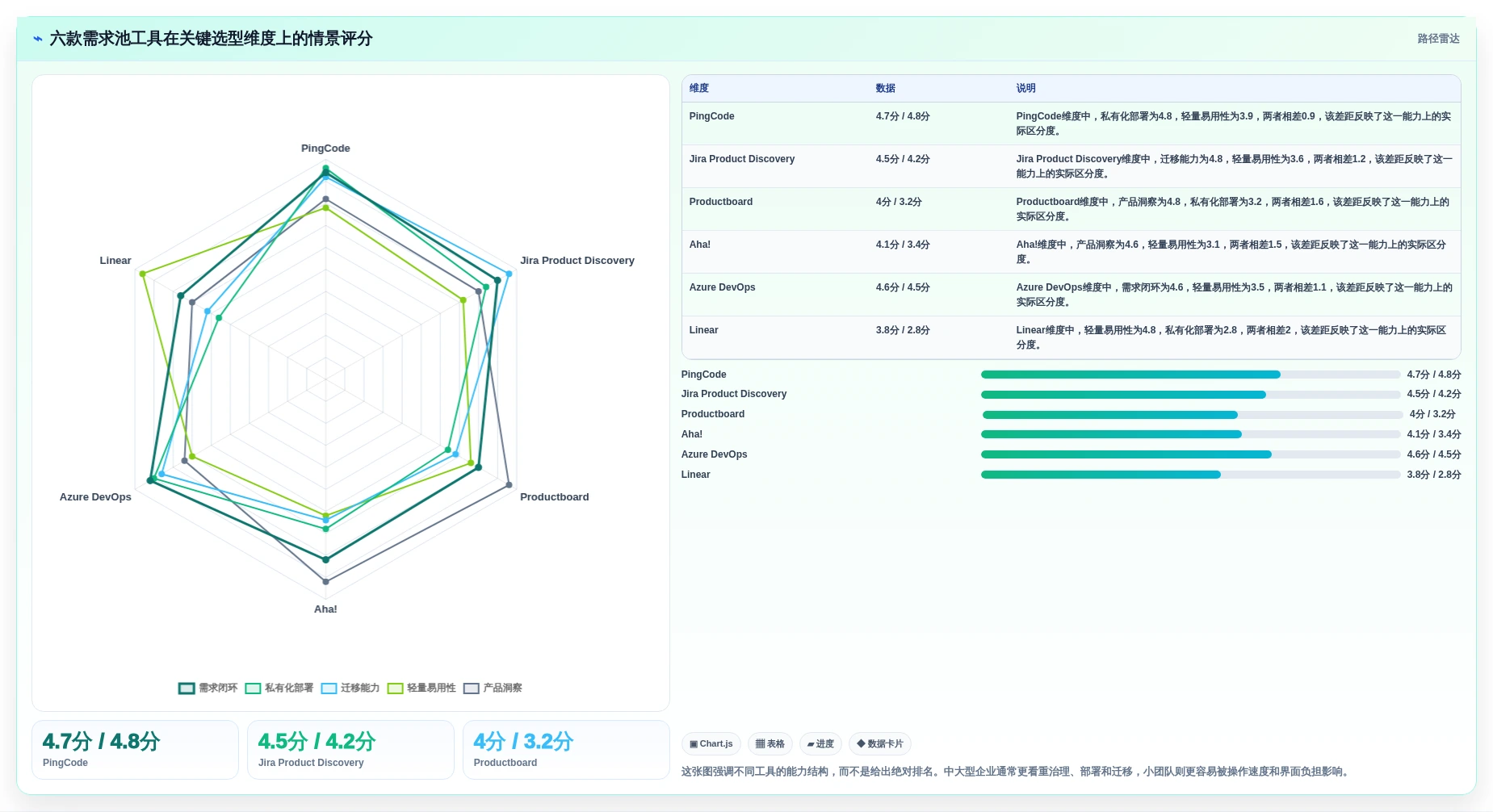The image size is (1493, 812).
Task: Toggle the 私有化部署 legend series
Action: pos(279,689)
